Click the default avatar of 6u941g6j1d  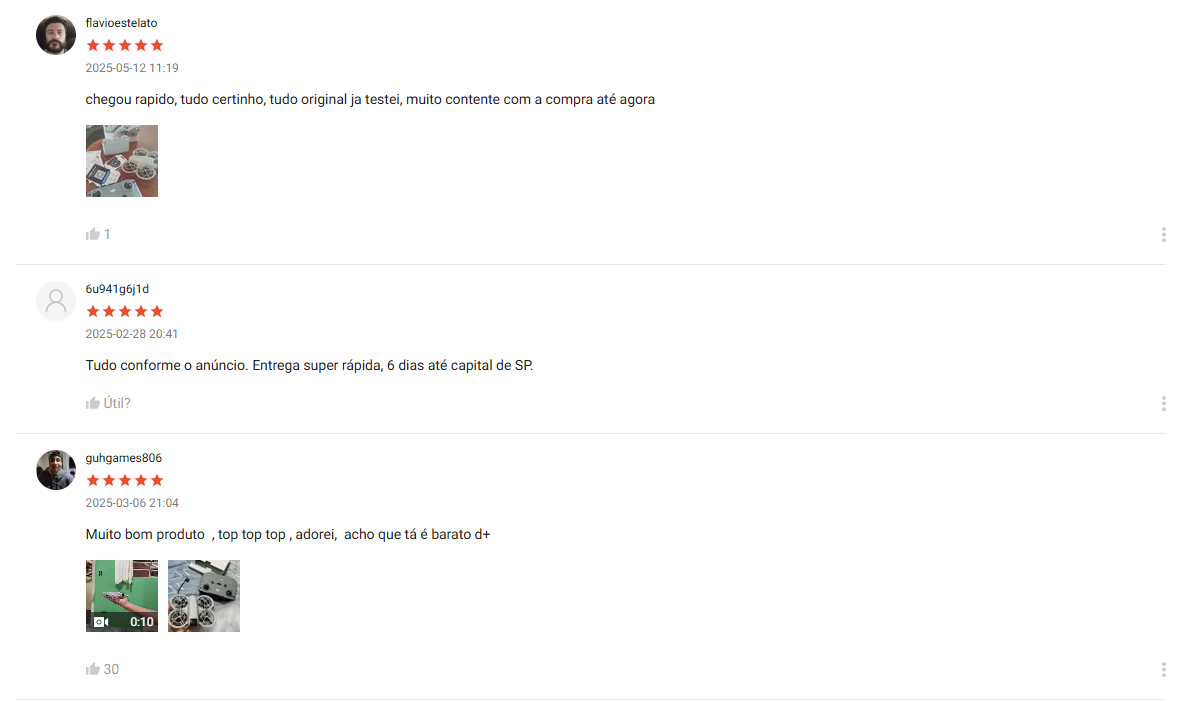click(56, 301)
